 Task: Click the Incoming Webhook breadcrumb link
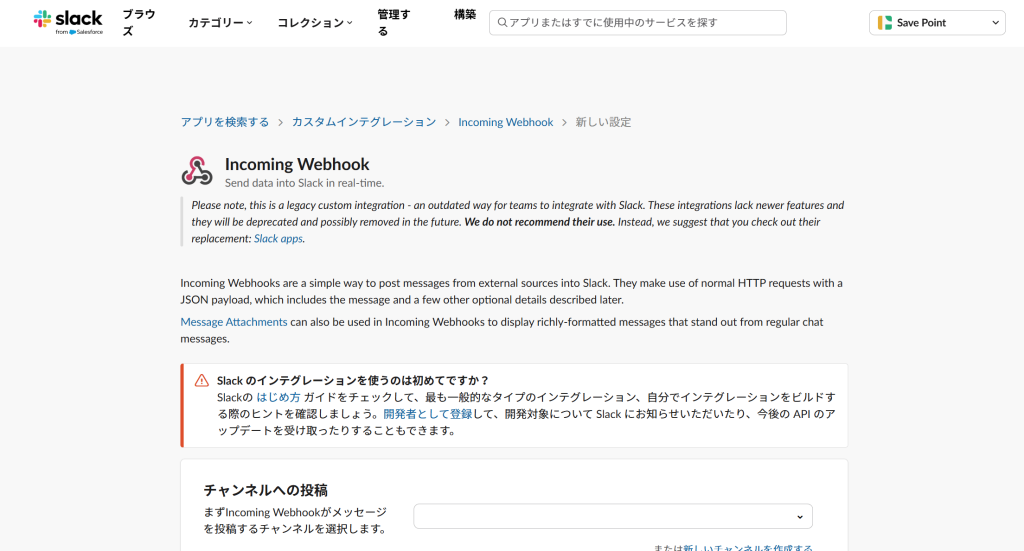505,122
